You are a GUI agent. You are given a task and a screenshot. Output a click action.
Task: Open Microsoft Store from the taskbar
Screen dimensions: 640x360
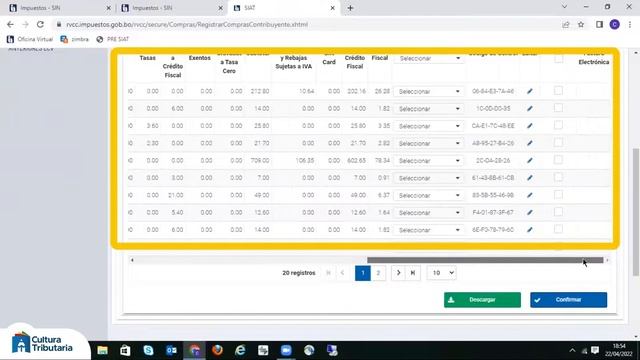pos(125,350)
